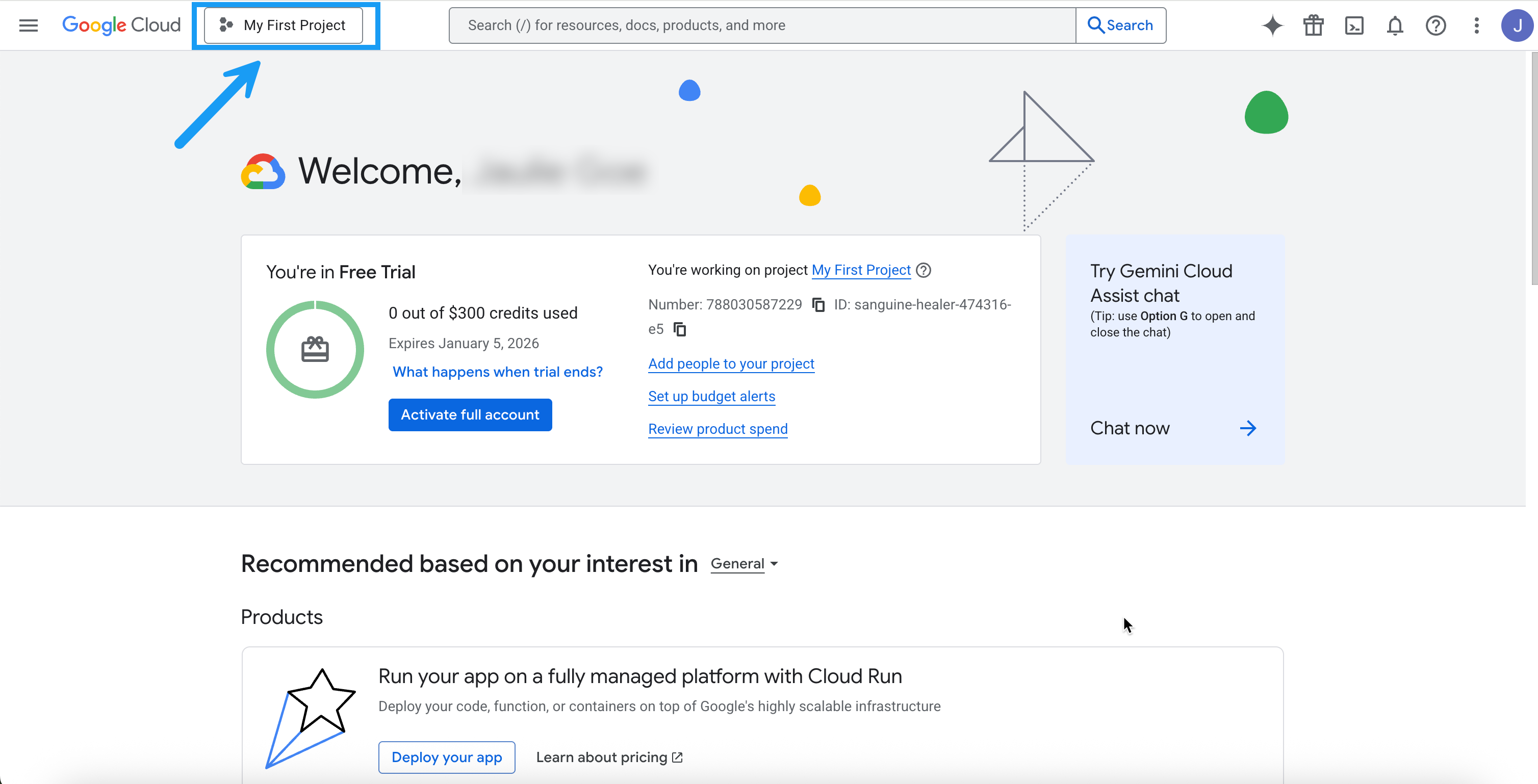1538x784 pixels.
Task: Click the free trial gift icon
Action: pos(1313,25)
